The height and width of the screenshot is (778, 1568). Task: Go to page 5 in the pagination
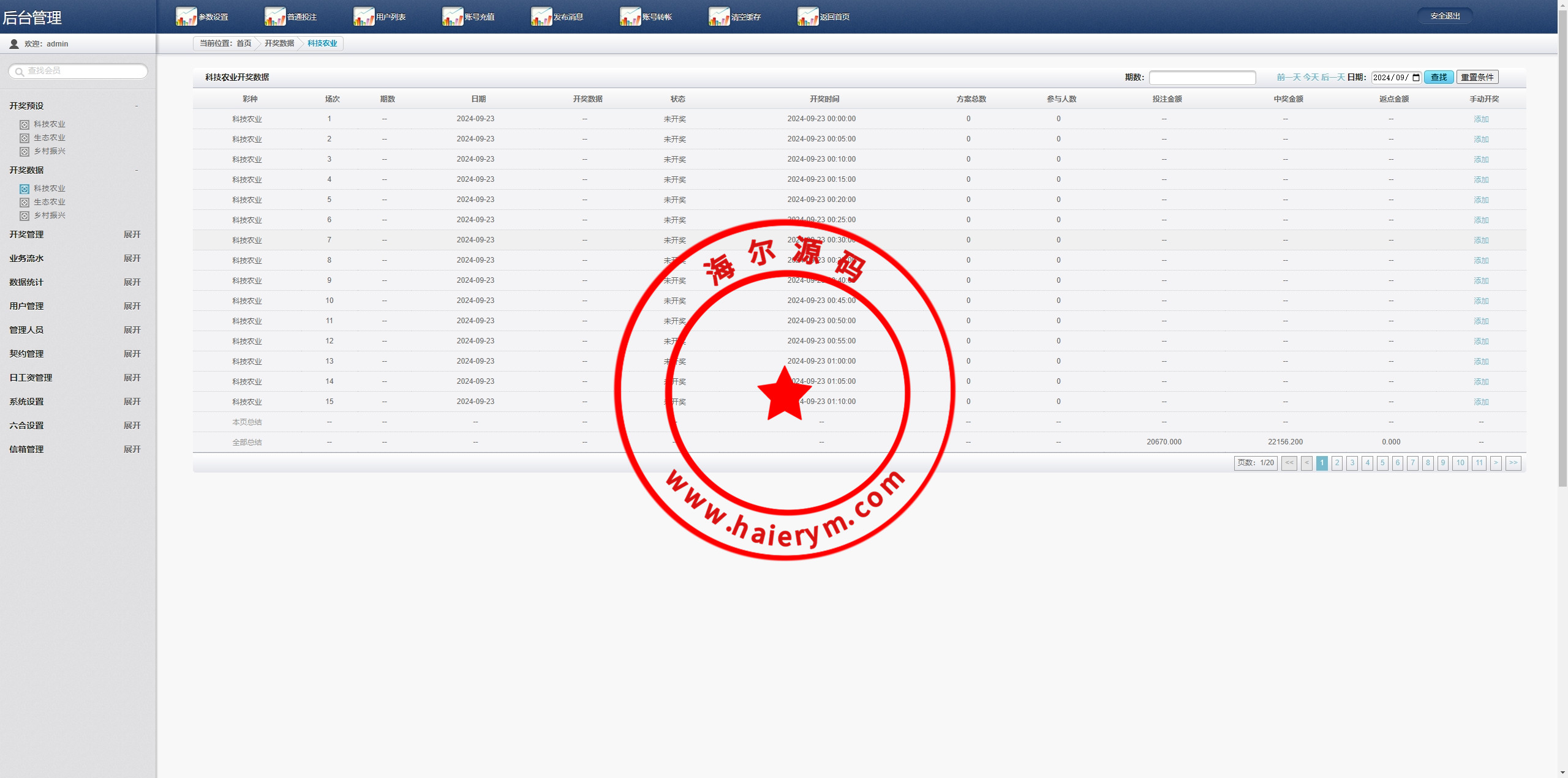(1382, 463)
